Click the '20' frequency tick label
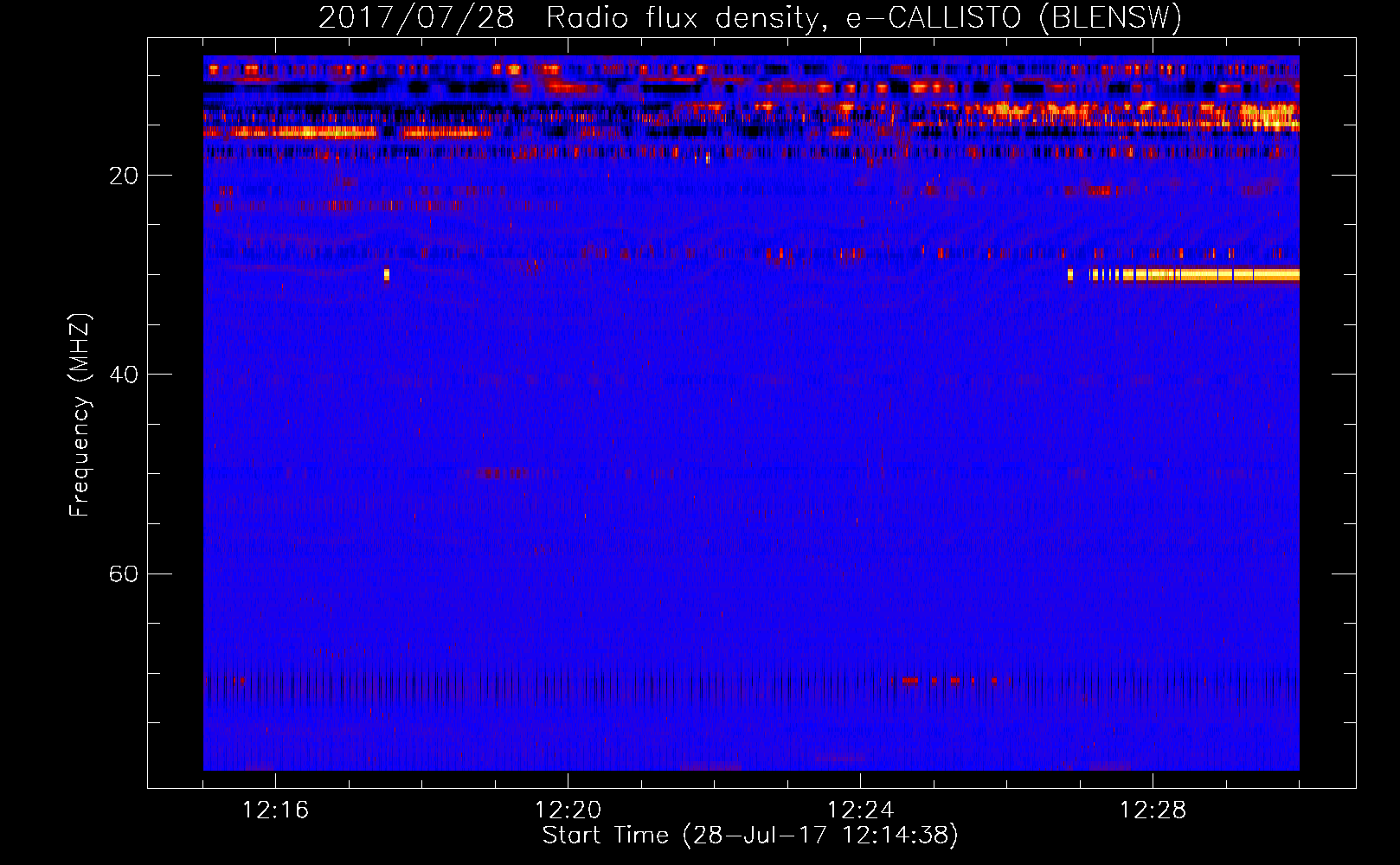 point(124,176)
